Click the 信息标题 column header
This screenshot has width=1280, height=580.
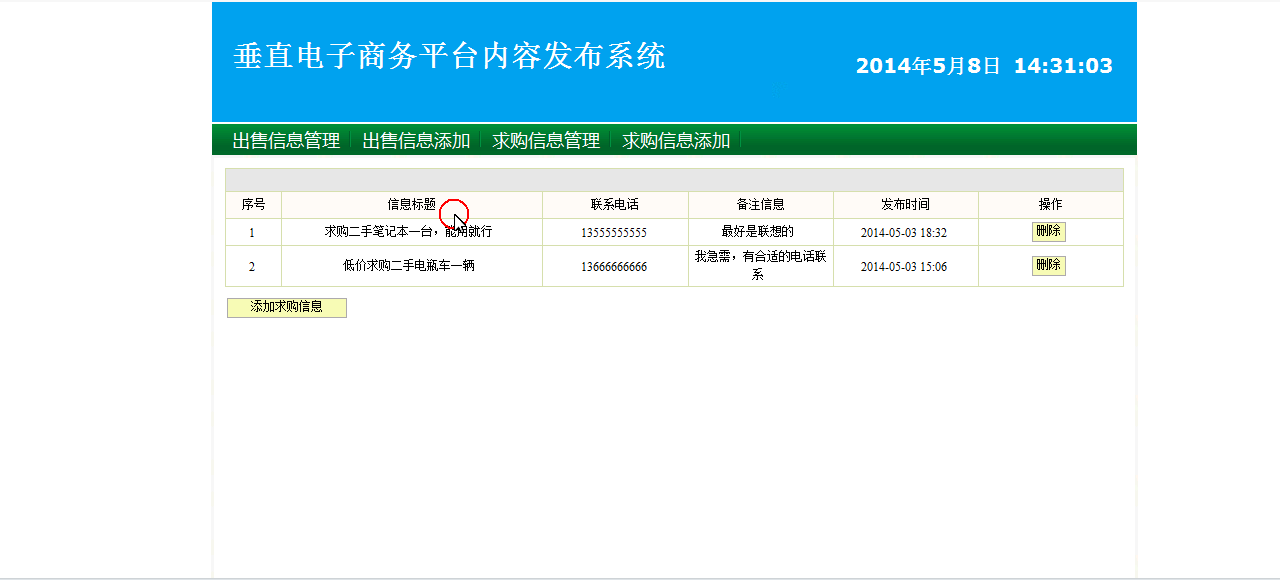[412, 204]
